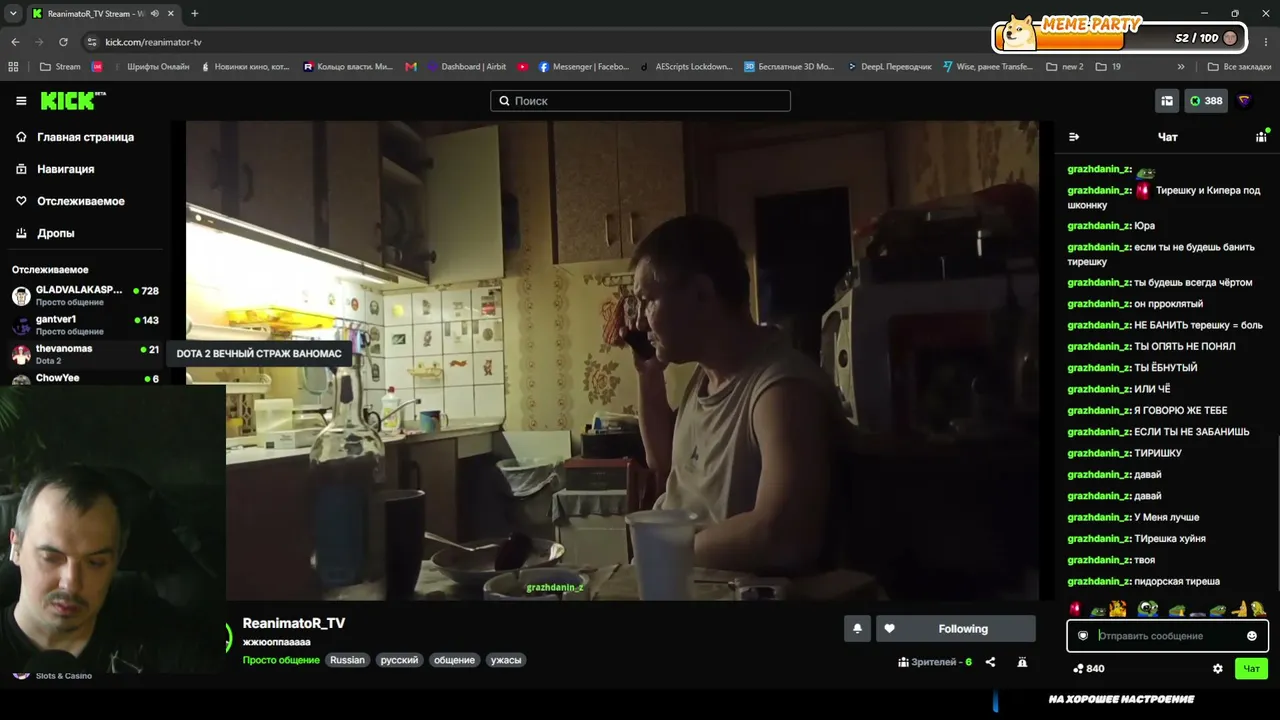Send message with the green 'Чат' button

(1251, 669)
